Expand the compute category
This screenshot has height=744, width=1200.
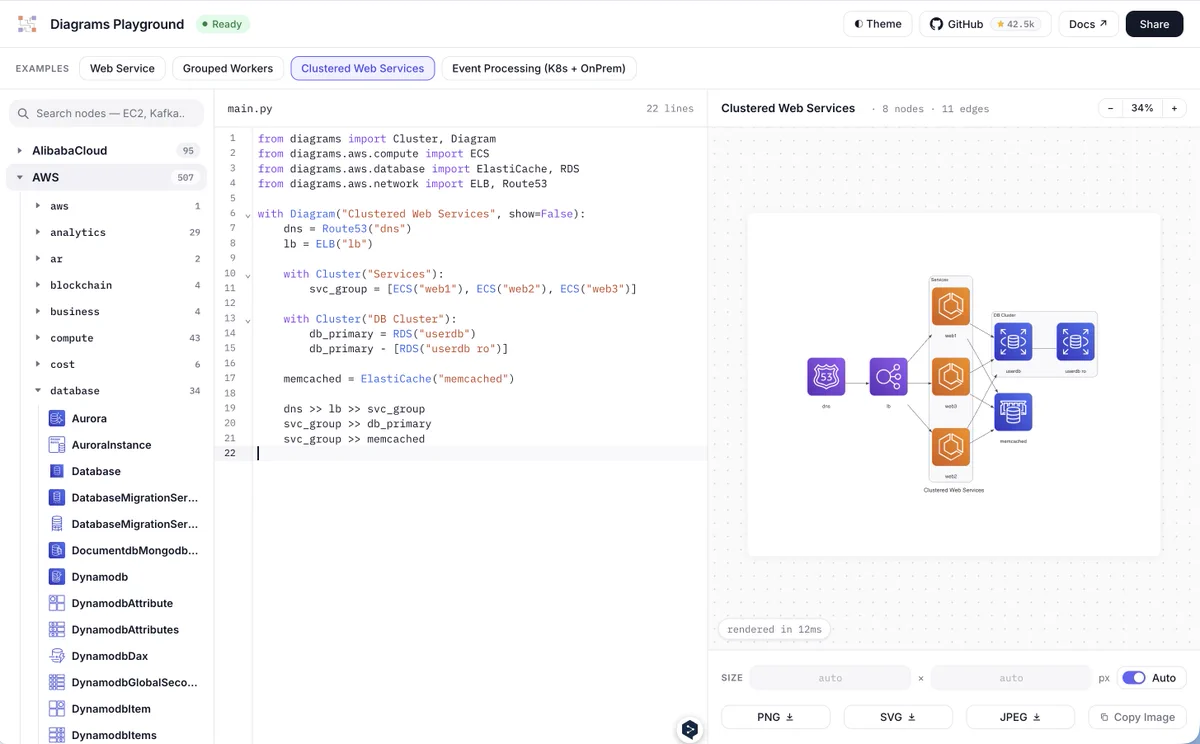click(x=38, y=338)
